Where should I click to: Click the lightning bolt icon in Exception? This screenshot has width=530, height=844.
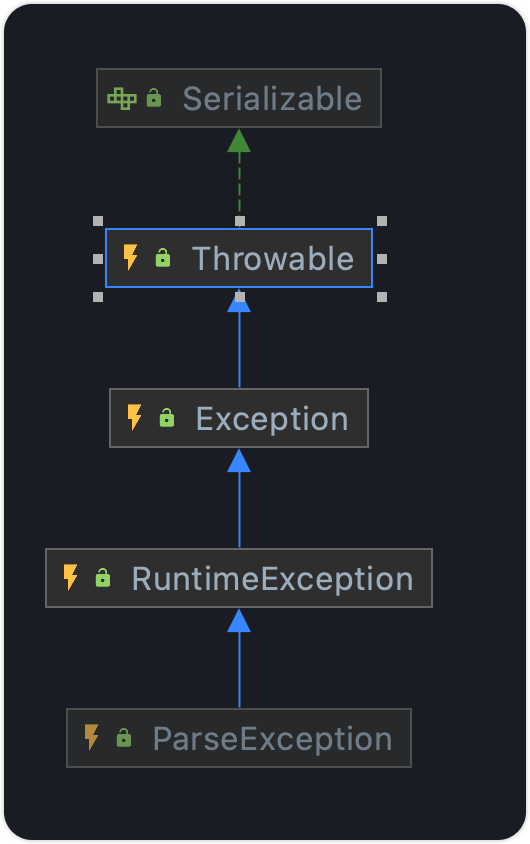click(x=135, y=417)
